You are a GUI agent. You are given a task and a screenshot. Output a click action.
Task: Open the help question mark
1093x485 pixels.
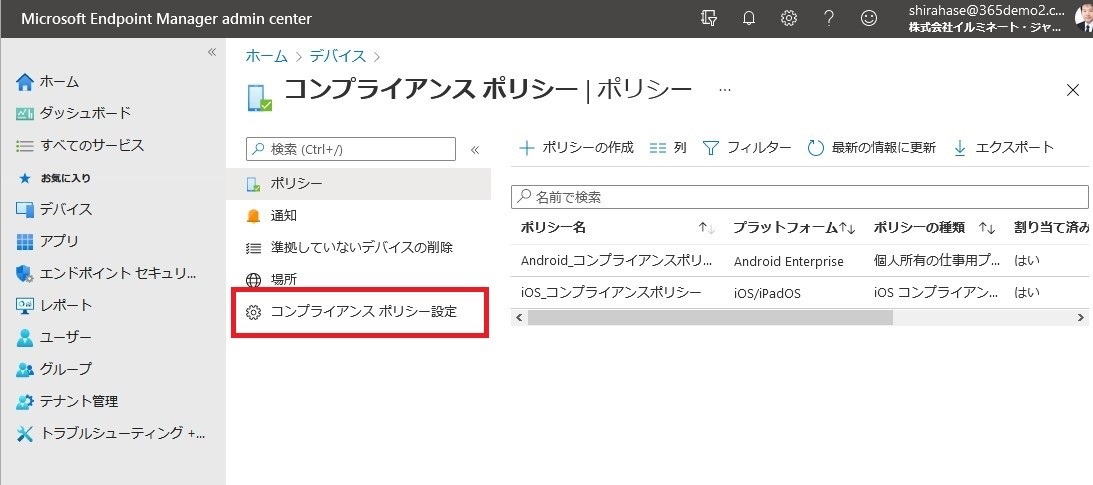click(x=829, y=19)
